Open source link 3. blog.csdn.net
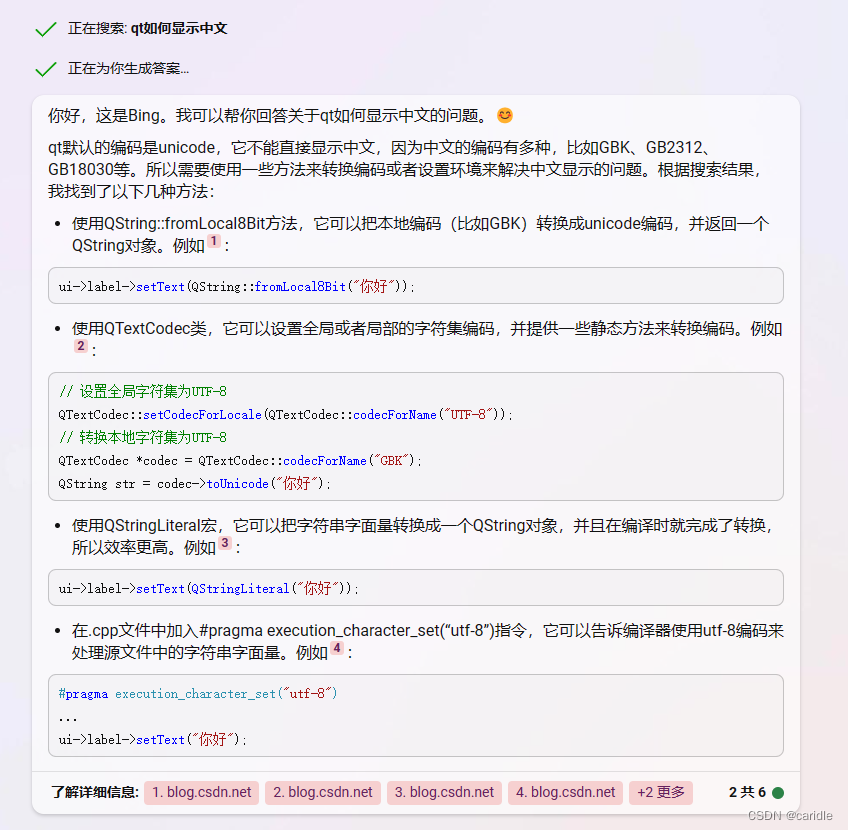 tap(444, 792)
